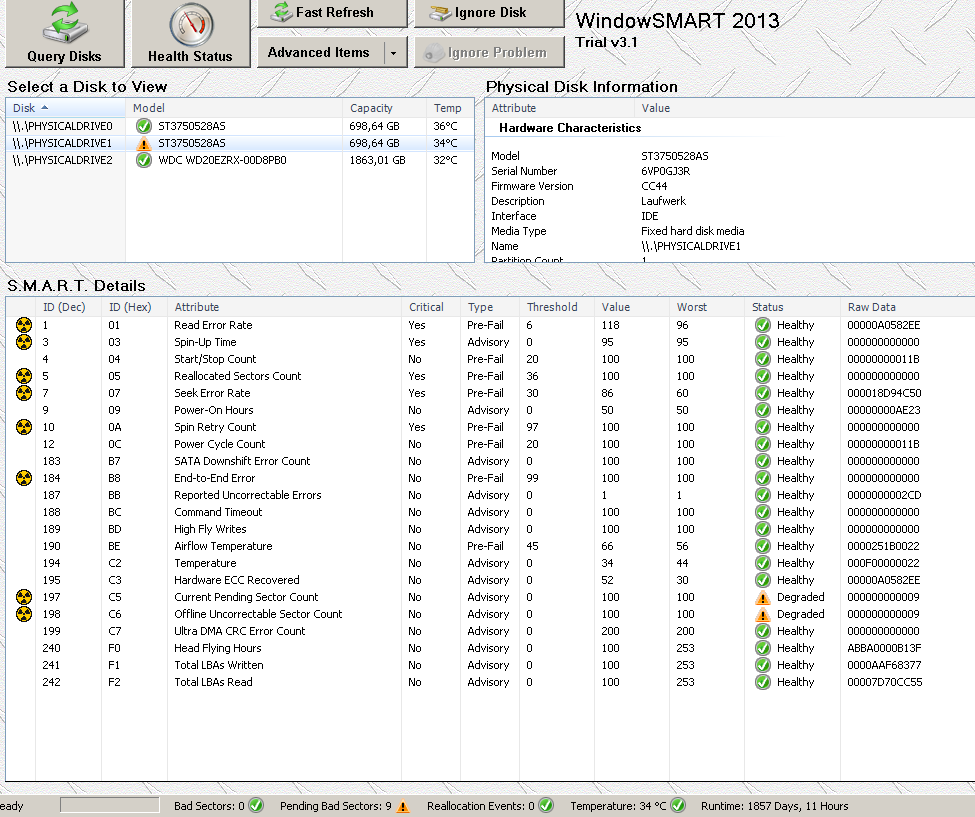975x817 pixels.
Task: Click the Value header in Physical Disk Information
Action: [805, 108]
